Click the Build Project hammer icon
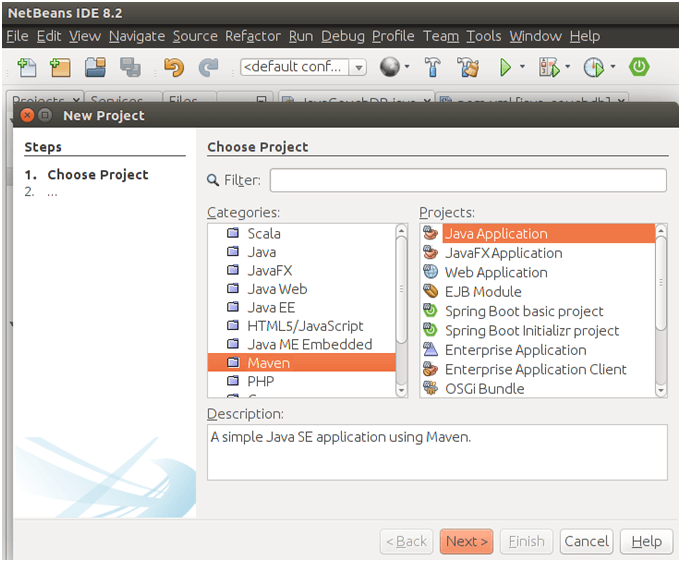The height and width of the screenshot is (562, 681). (x=432, y=67)
